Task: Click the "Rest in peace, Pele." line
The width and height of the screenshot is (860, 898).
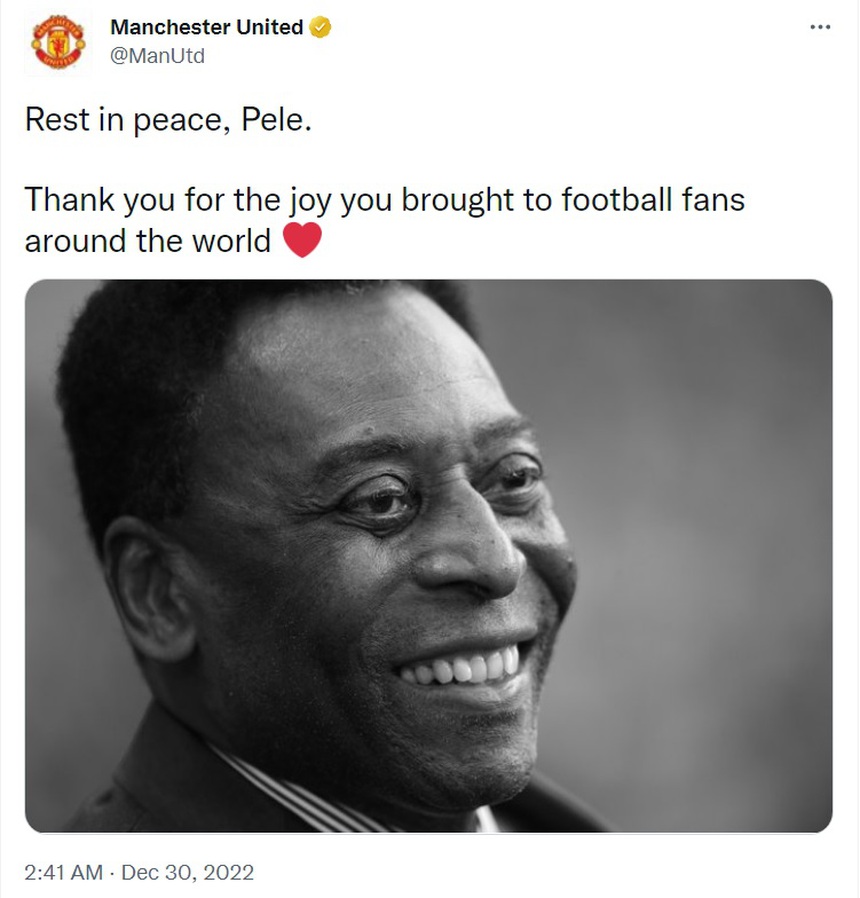Action: 168,121
